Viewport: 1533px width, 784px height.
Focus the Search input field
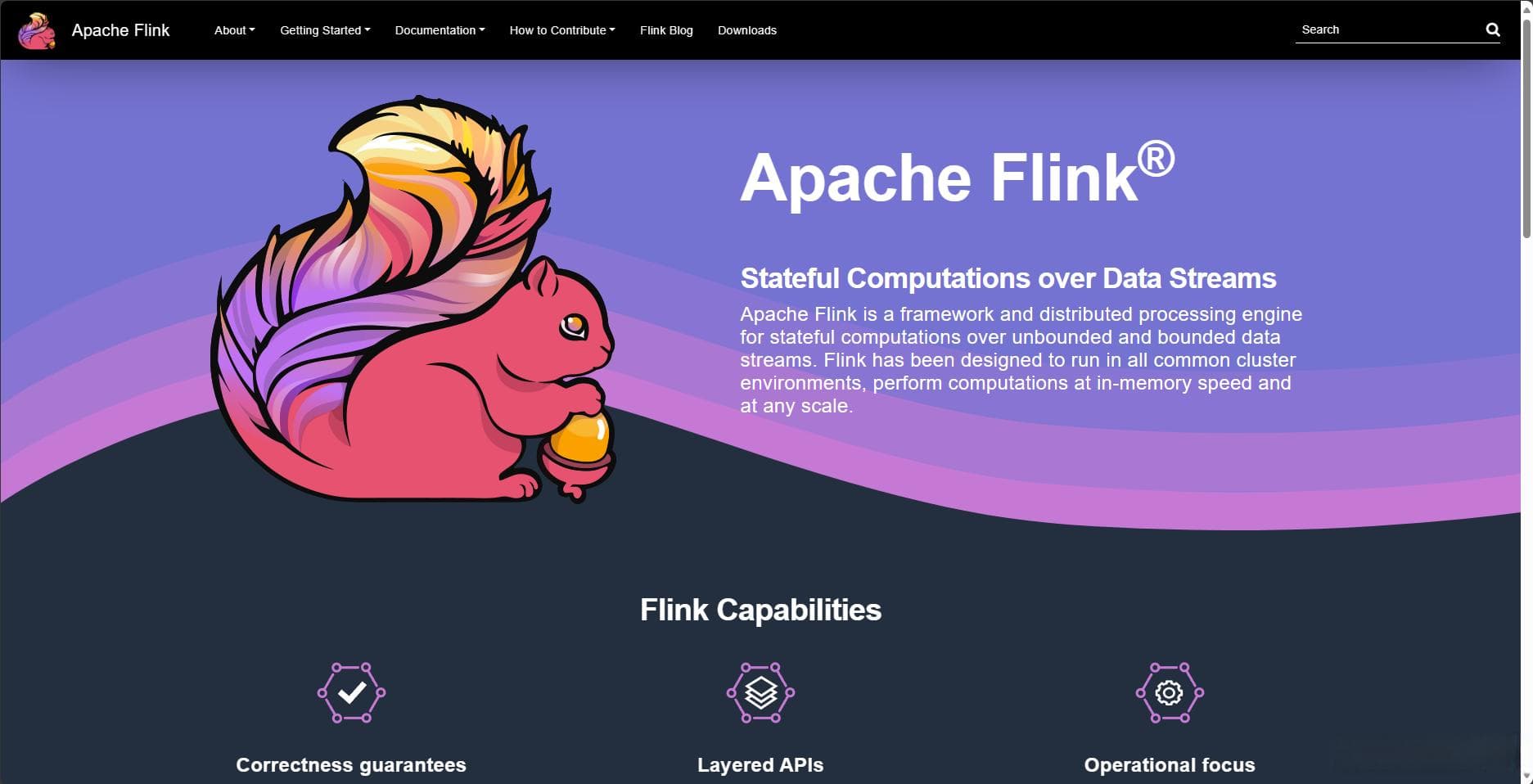click(1389, 29)
